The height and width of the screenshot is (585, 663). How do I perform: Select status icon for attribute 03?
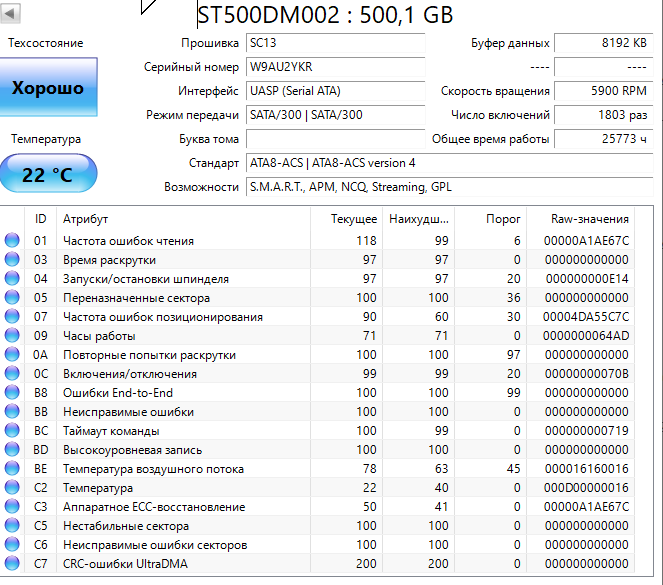point(12,259)
